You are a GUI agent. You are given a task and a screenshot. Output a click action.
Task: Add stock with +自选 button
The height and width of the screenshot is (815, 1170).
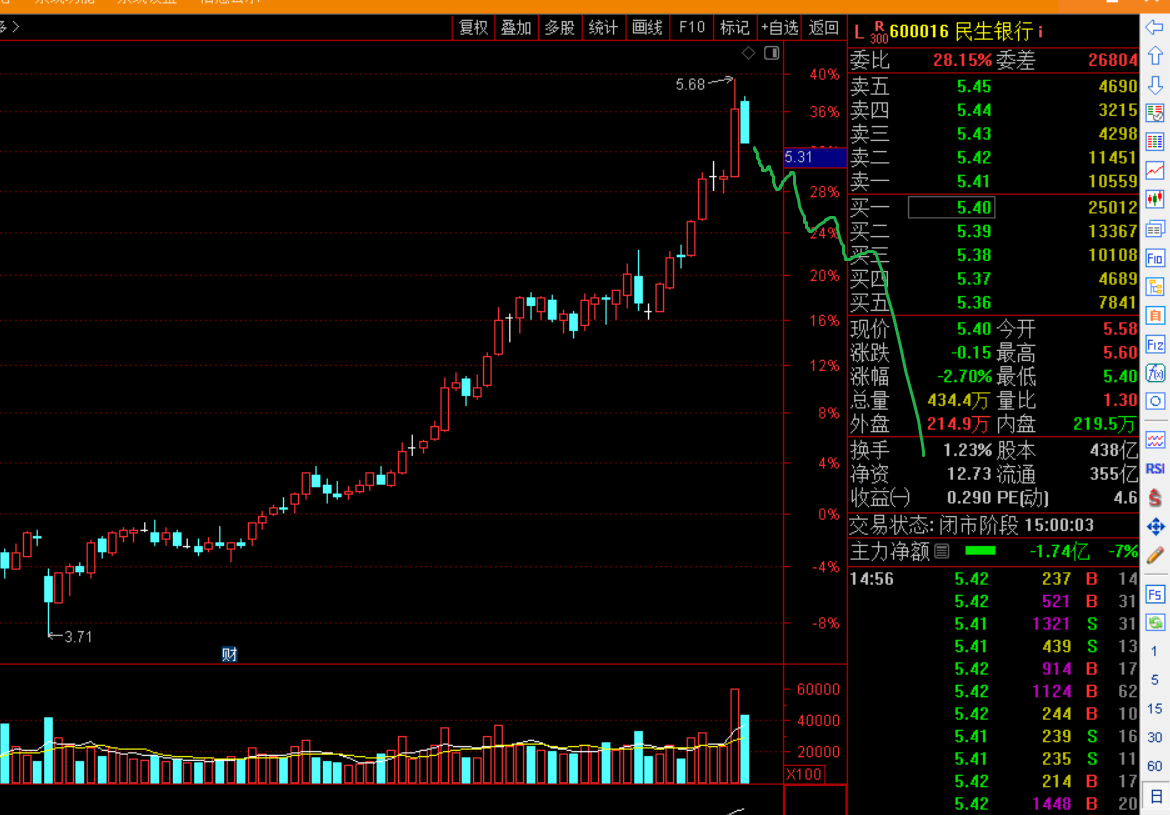779,28
